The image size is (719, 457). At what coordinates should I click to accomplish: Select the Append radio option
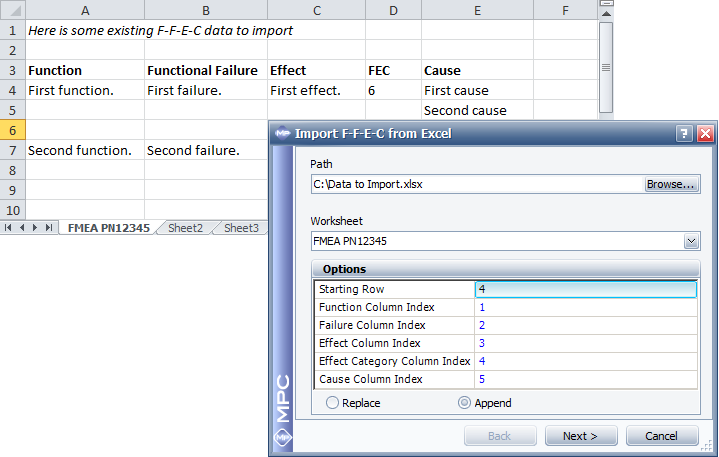(464, 403)
